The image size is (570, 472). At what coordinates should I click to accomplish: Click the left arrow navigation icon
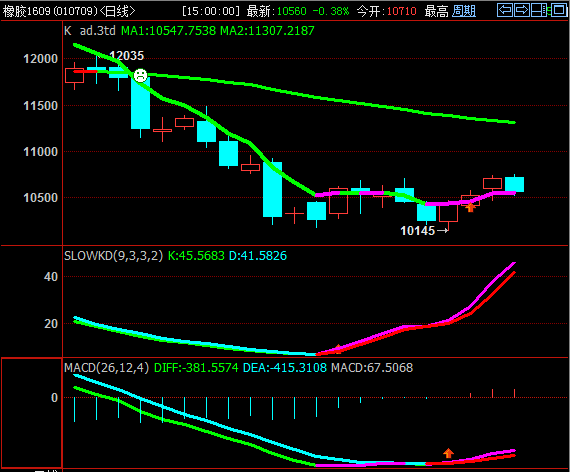(x=505, y=10)
